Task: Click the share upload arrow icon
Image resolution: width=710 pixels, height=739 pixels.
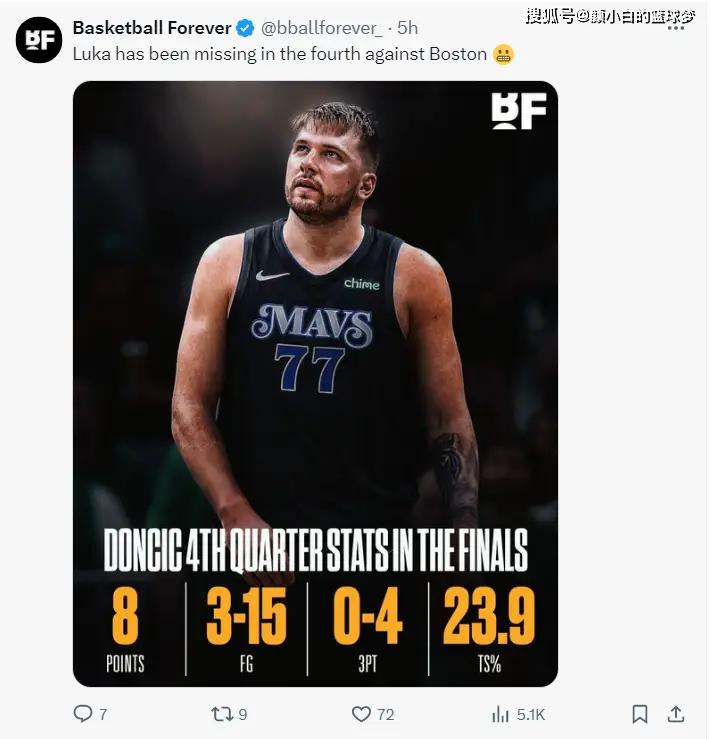Action: point(676,714)
